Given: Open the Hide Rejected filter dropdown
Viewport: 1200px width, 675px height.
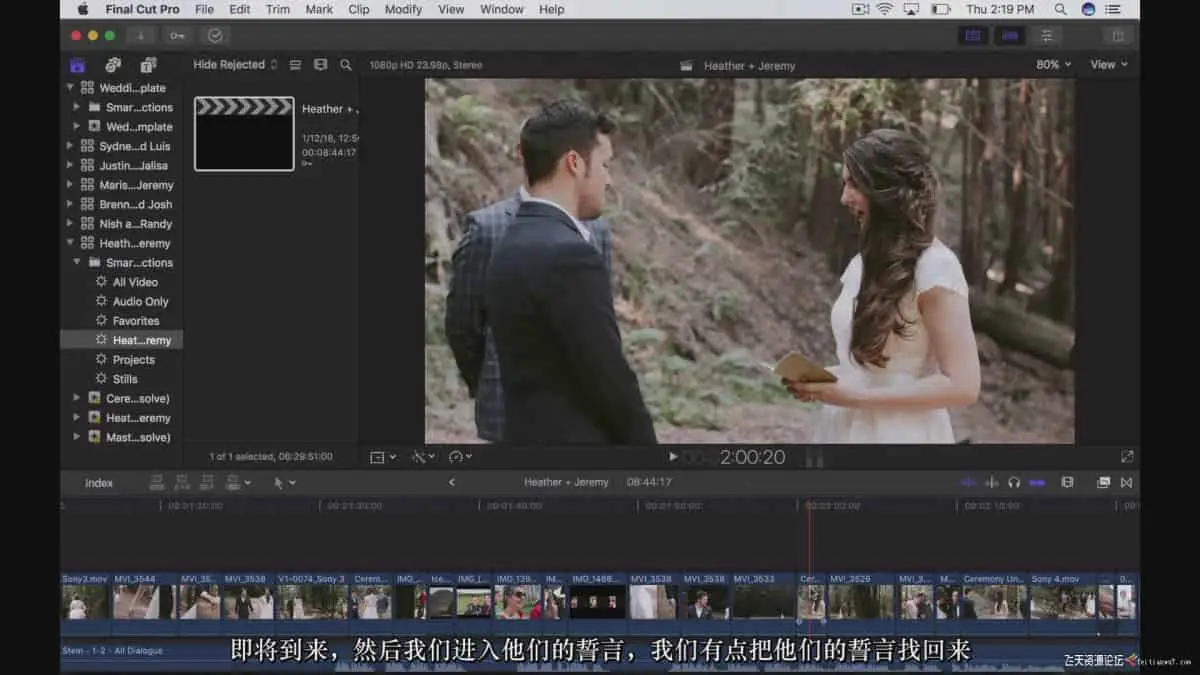Looking at the screenshot, I should (x=236, y=65).
